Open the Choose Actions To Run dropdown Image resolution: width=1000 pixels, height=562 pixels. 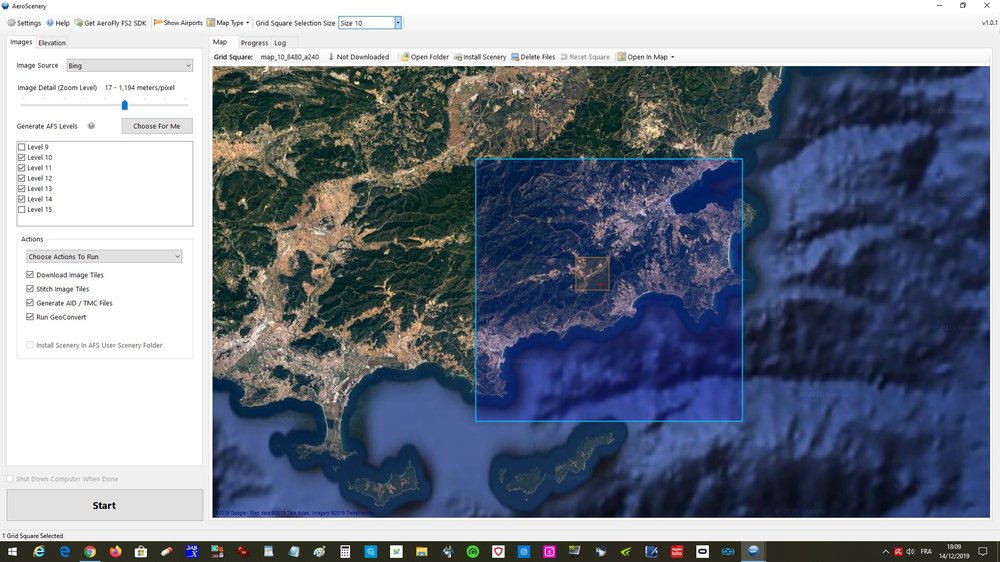(x=104, y=256)
